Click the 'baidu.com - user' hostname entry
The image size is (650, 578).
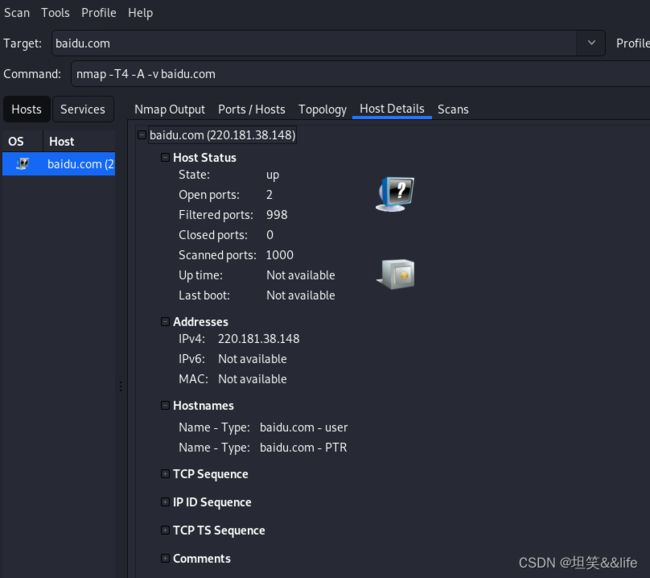[x=303, y=427]
